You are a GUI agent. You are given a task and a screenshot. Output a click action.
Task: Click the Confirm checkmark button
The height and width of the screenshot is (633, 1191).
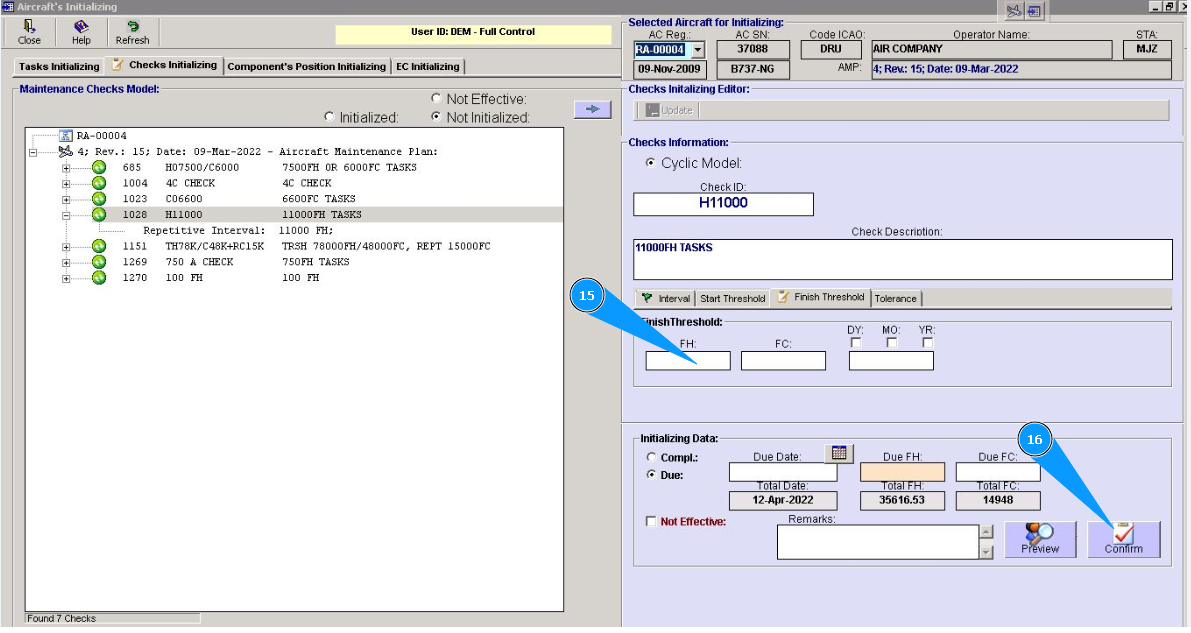click(1123, 539)
